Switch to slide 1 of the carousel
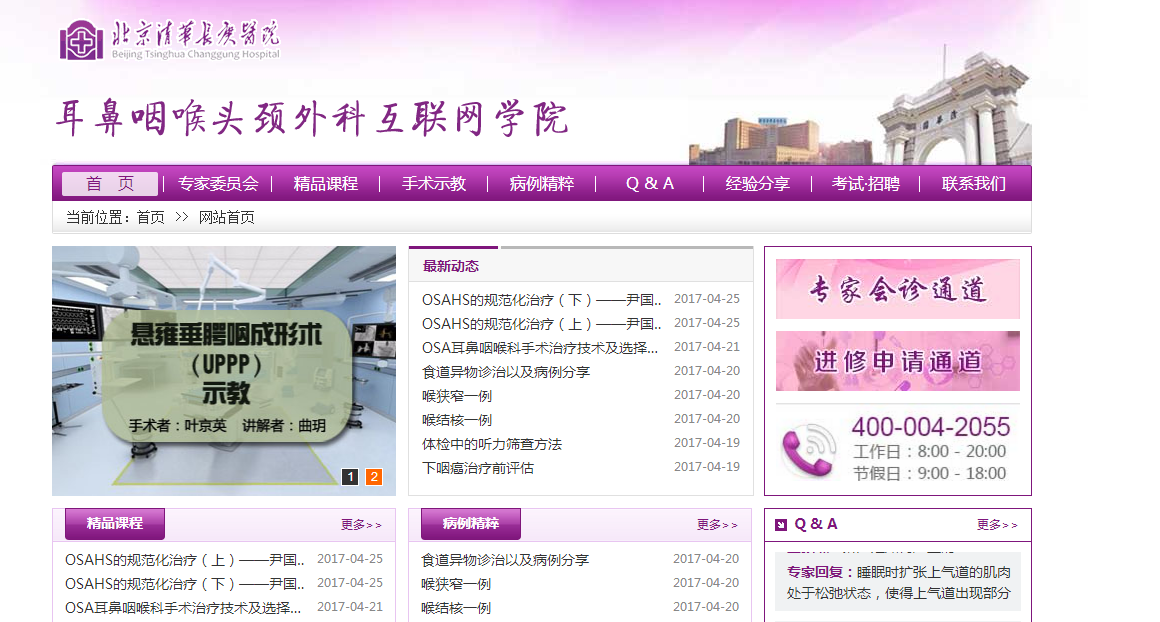The image size is (1160, 622). pyautogui.click(x=350, y=477)
